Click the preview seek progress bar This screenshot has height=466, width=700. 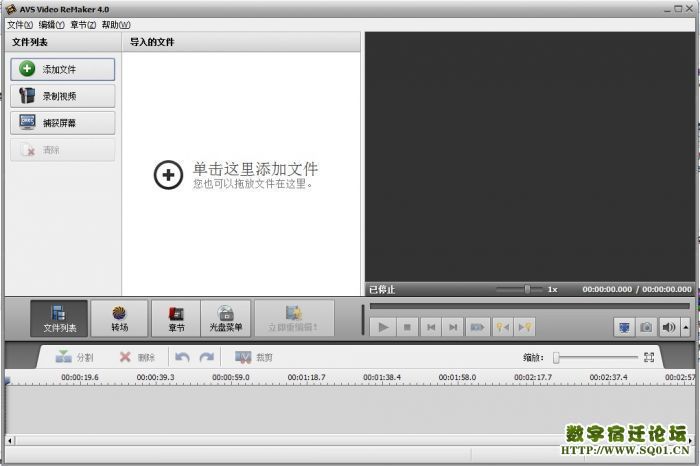point(529,306)
